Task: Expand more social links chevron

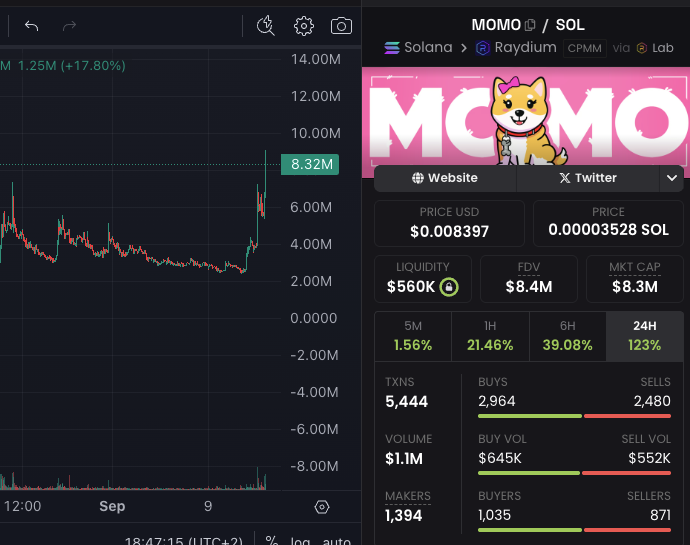Action: [x=672, y=178]
